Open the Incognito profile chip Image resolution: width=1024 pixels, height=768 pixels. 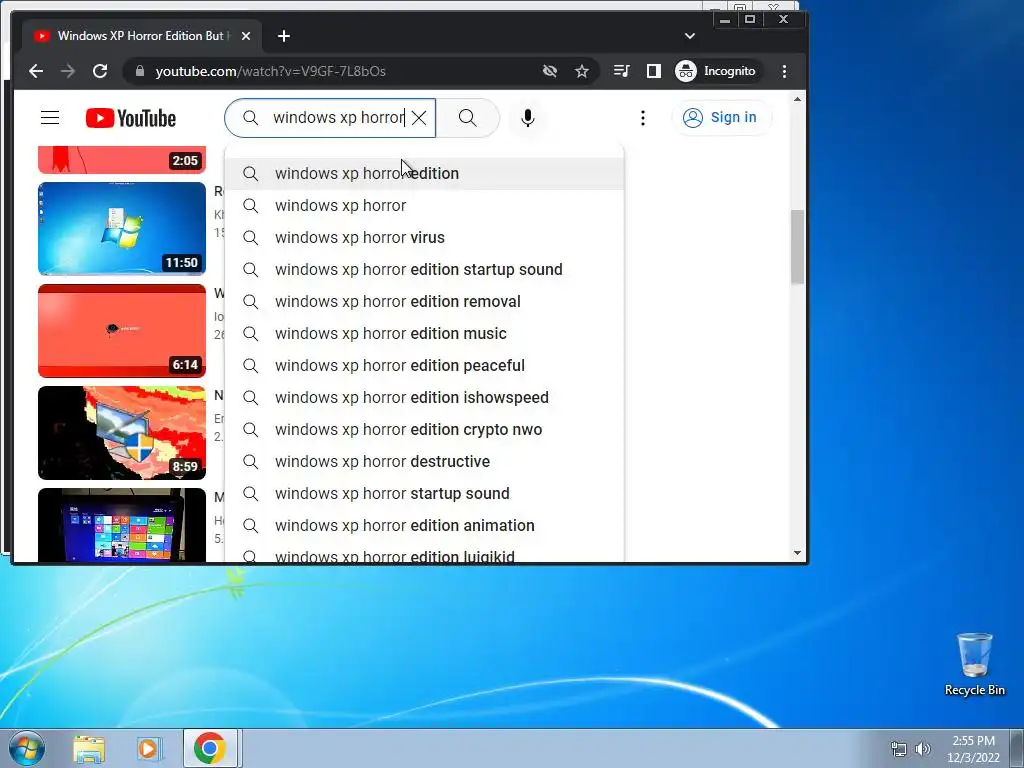717,71
